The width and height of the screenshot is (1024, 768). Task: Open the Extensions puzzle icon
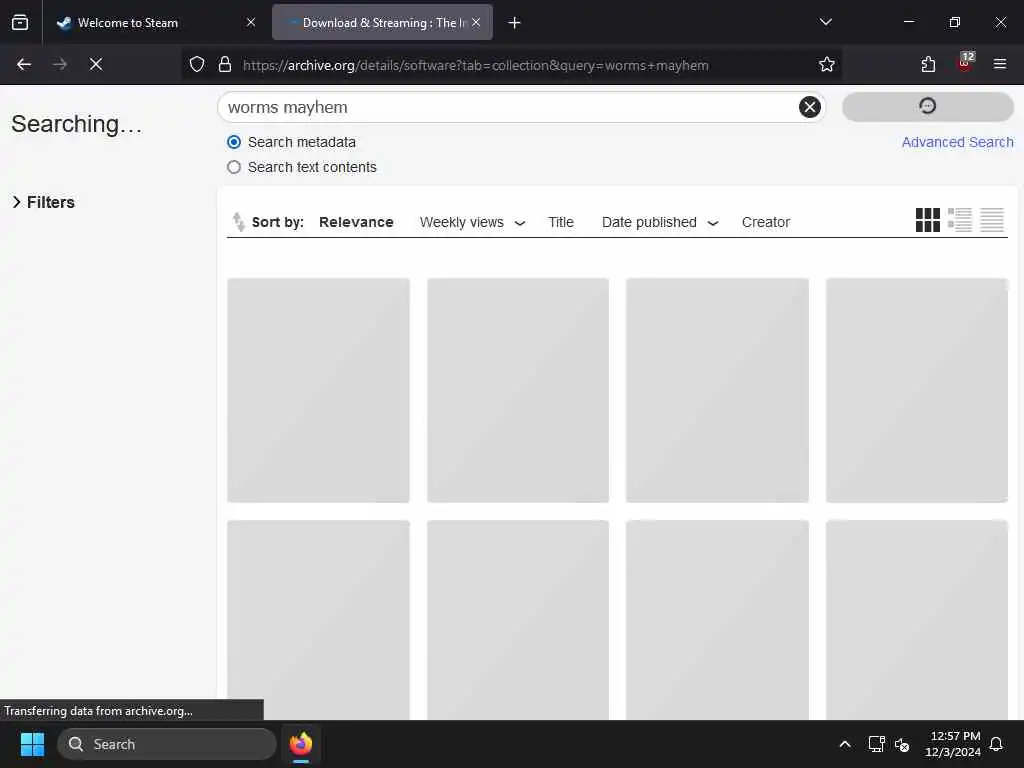[x=928, y=64]
